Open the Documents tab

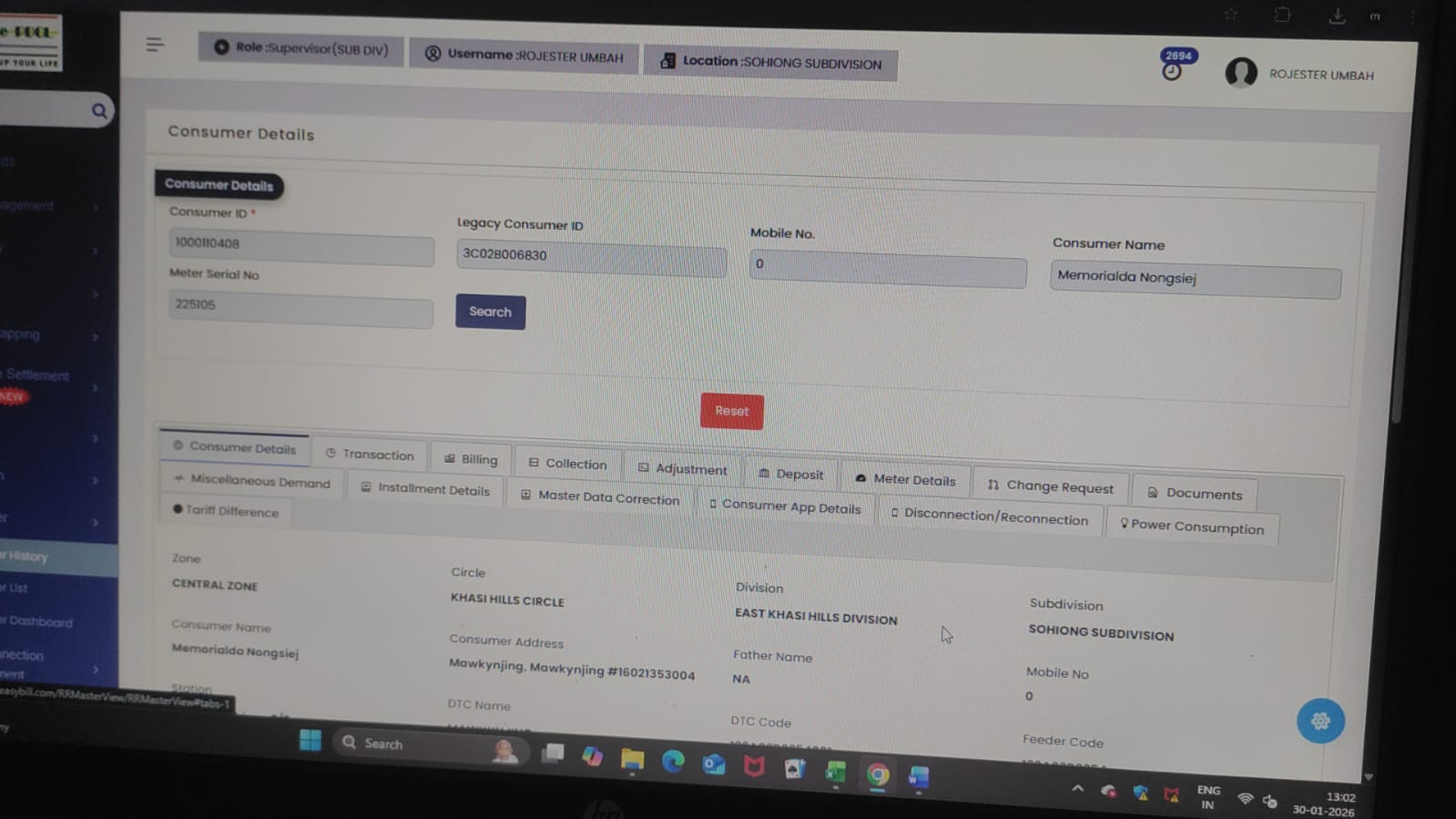pos(1195,494)
